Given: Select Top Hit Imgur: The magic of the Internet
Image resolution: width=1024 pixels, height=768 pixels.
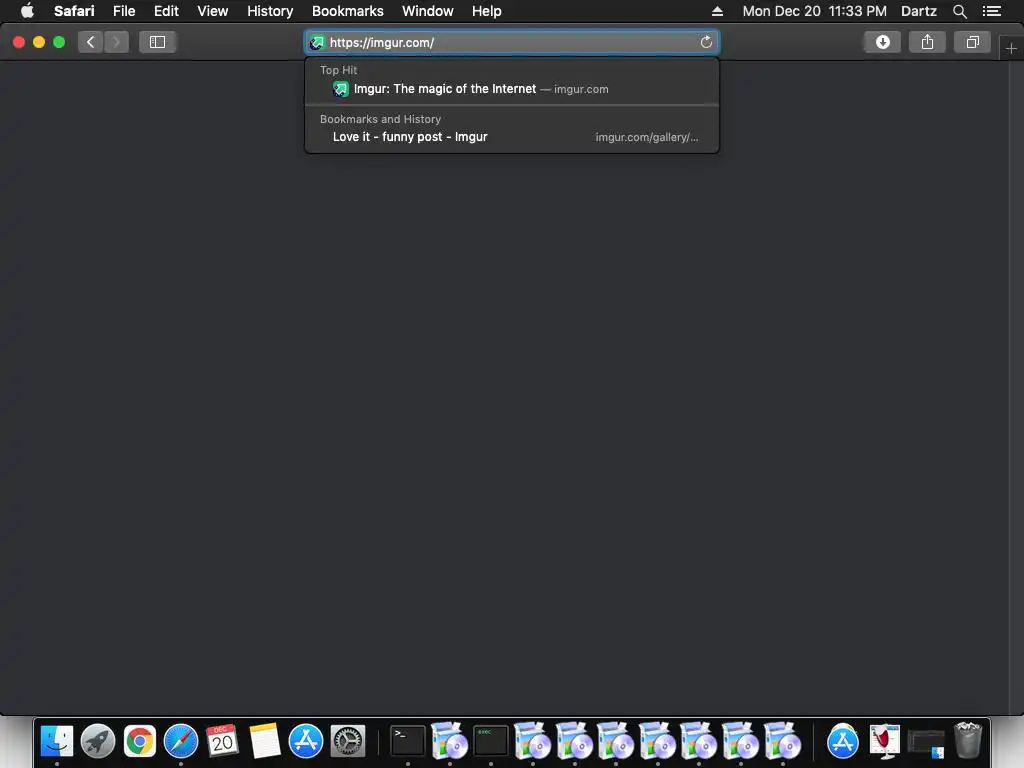Looking at the screenshot, I should click(x=512, y=89).
